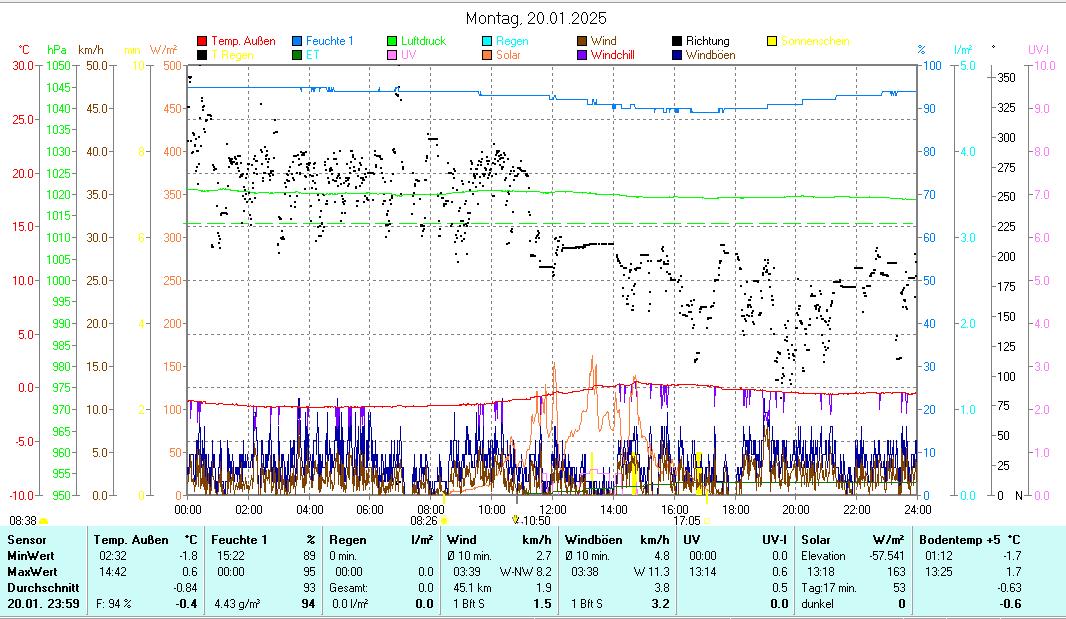Click the cyan Regen legend swatch
The width and height of the screenshot is (1066, 619).
(x=487, y=41)
